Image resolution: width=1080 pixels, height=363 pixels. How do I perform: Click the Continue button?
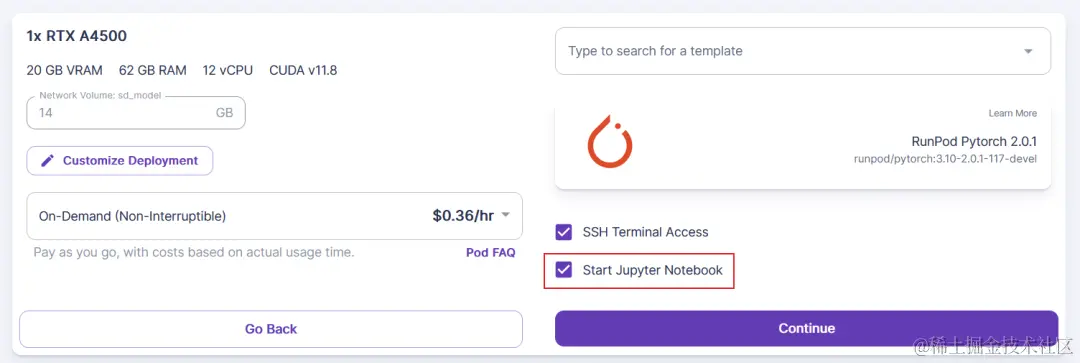807,329
